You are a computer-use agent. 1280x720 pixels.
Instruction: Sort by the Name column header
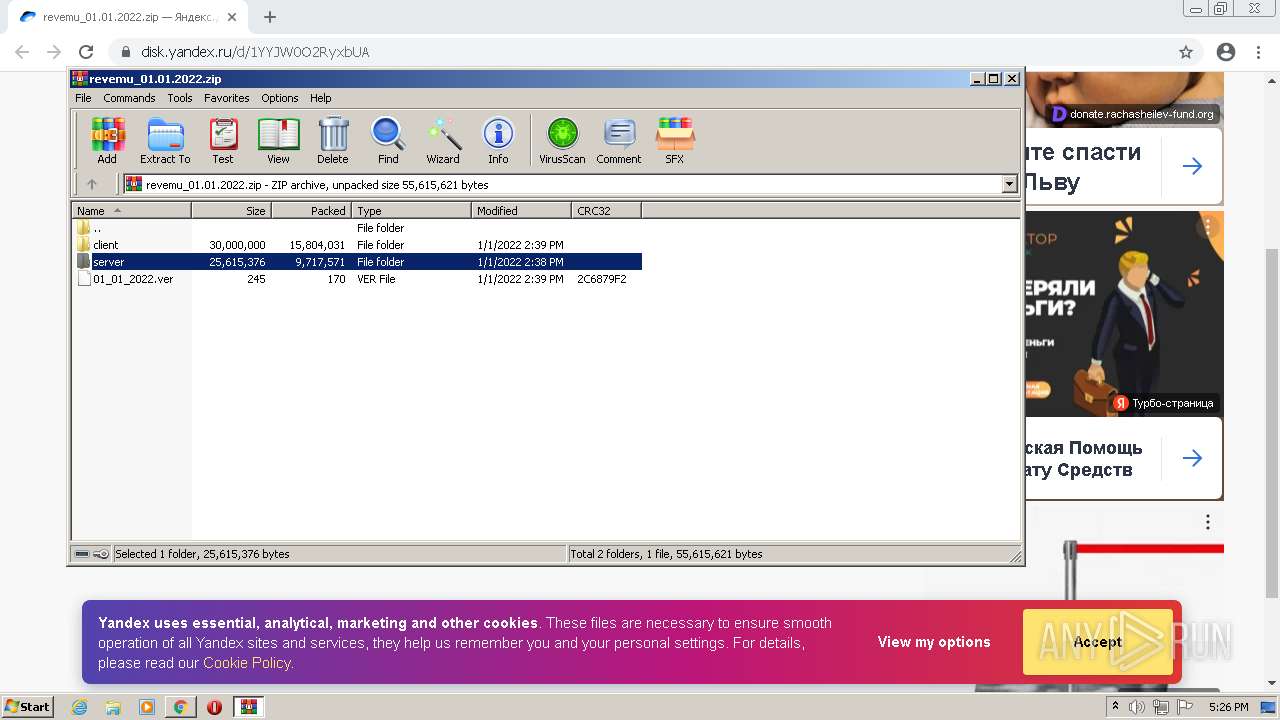(x=131, y=210)
